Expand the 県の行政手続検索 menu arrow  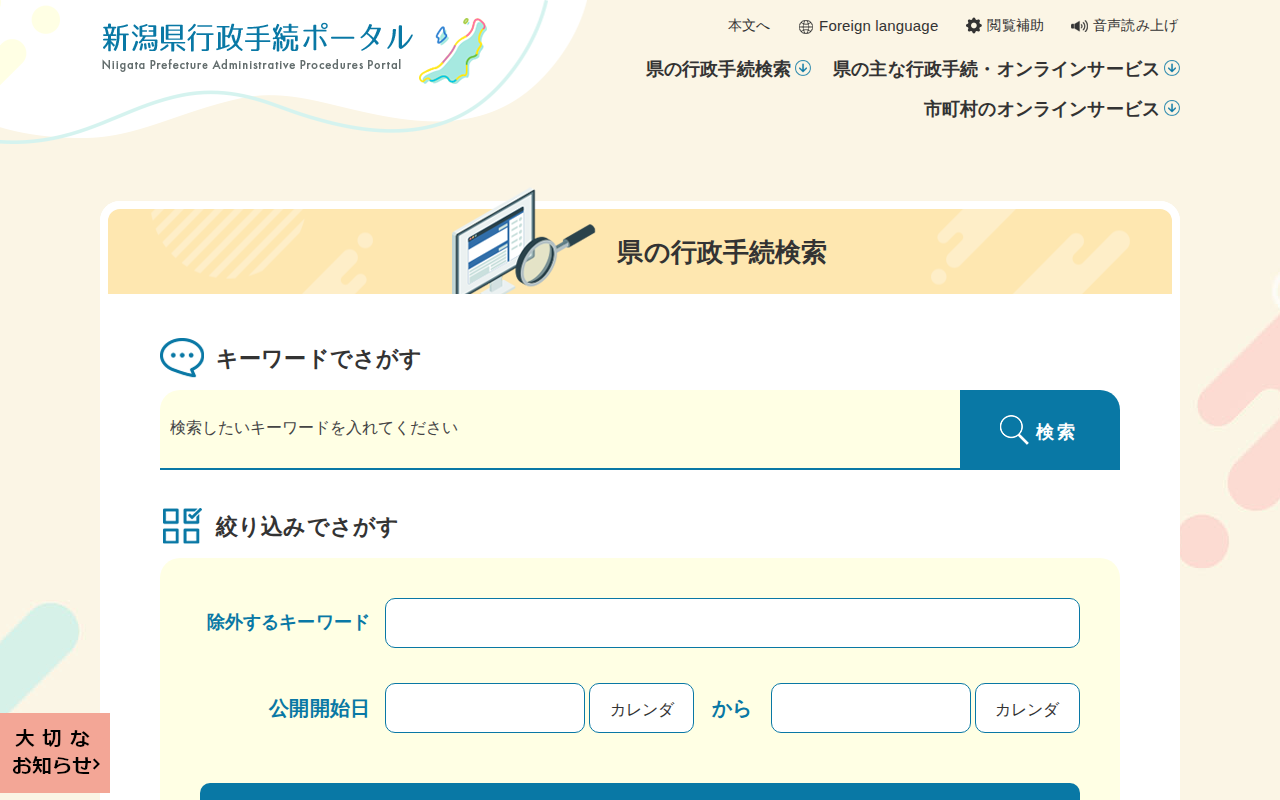803,68
